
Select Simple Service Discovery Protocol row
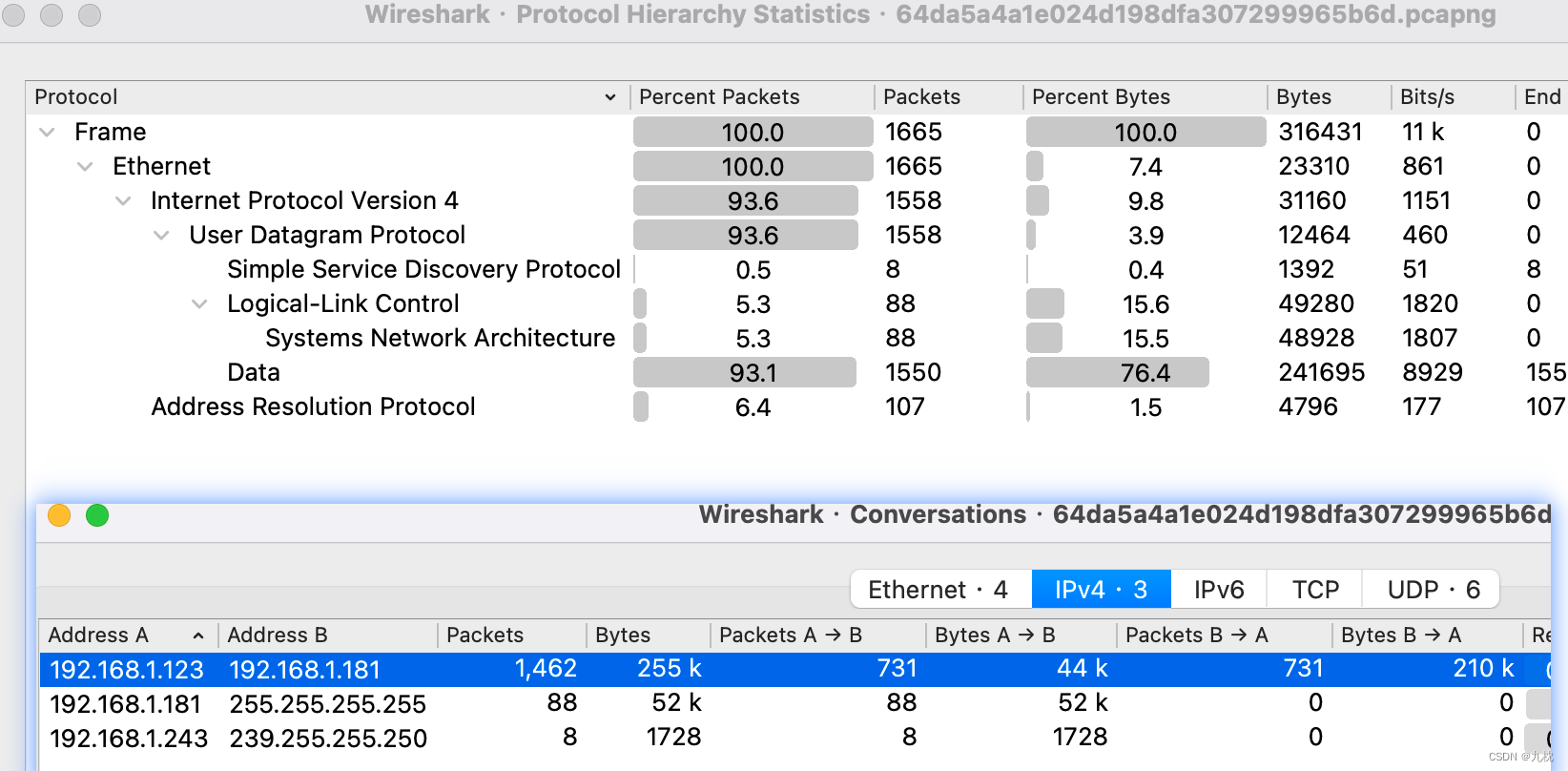point(796,269)
